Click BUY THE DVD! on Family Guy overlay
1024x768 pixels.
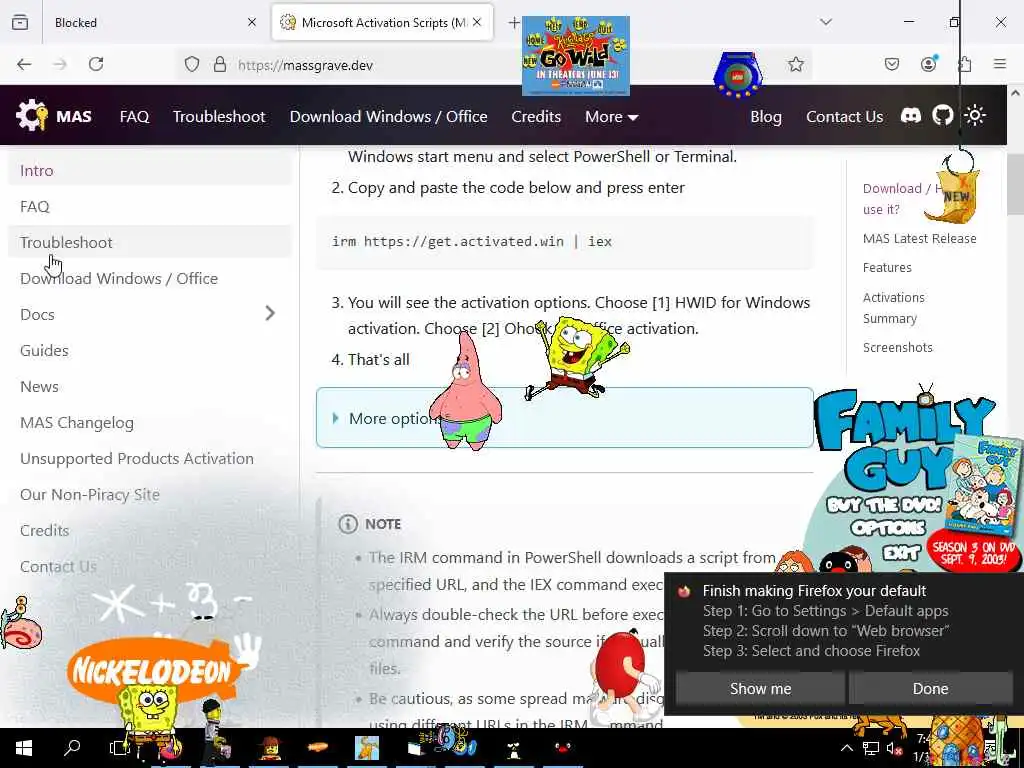pos(884,505)
